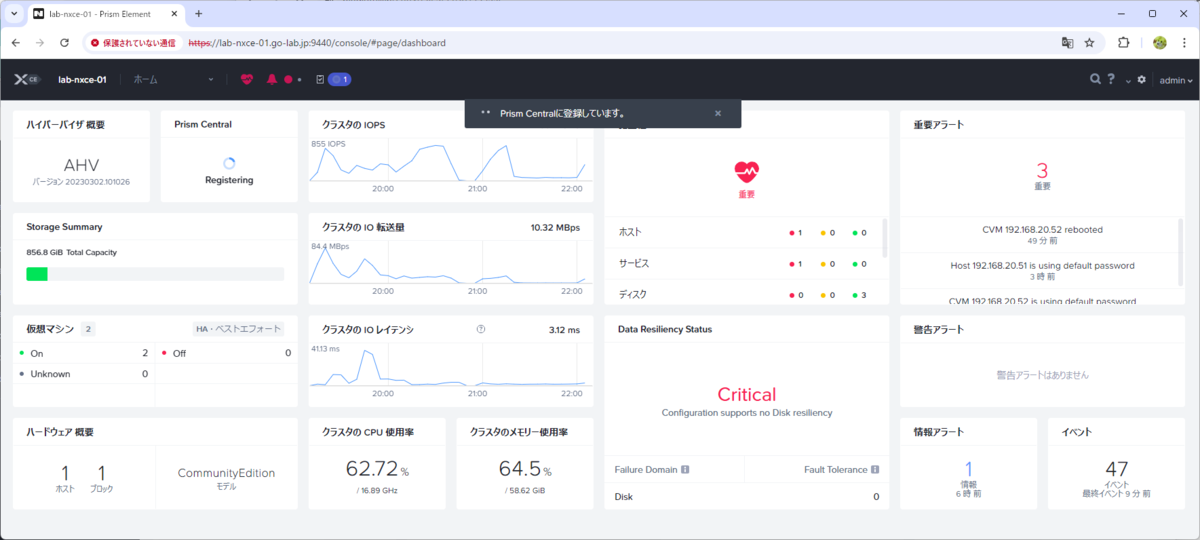Click the info icon beside Fault Tolerance
Image resolution: width=1200 pixels, height=540 pixels.
[x=874, y=469]
